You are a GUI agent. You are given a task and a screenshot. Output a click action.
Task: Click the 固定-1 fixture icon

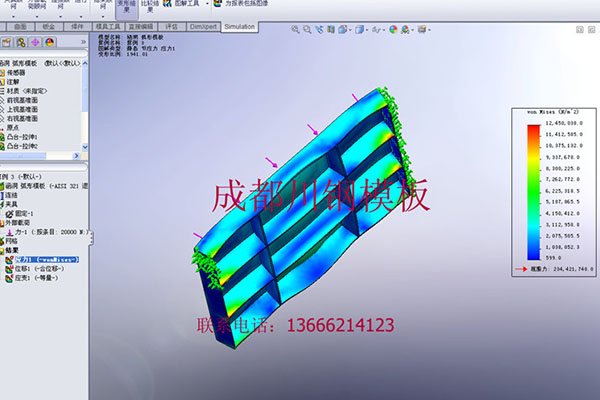click(10, 214)
